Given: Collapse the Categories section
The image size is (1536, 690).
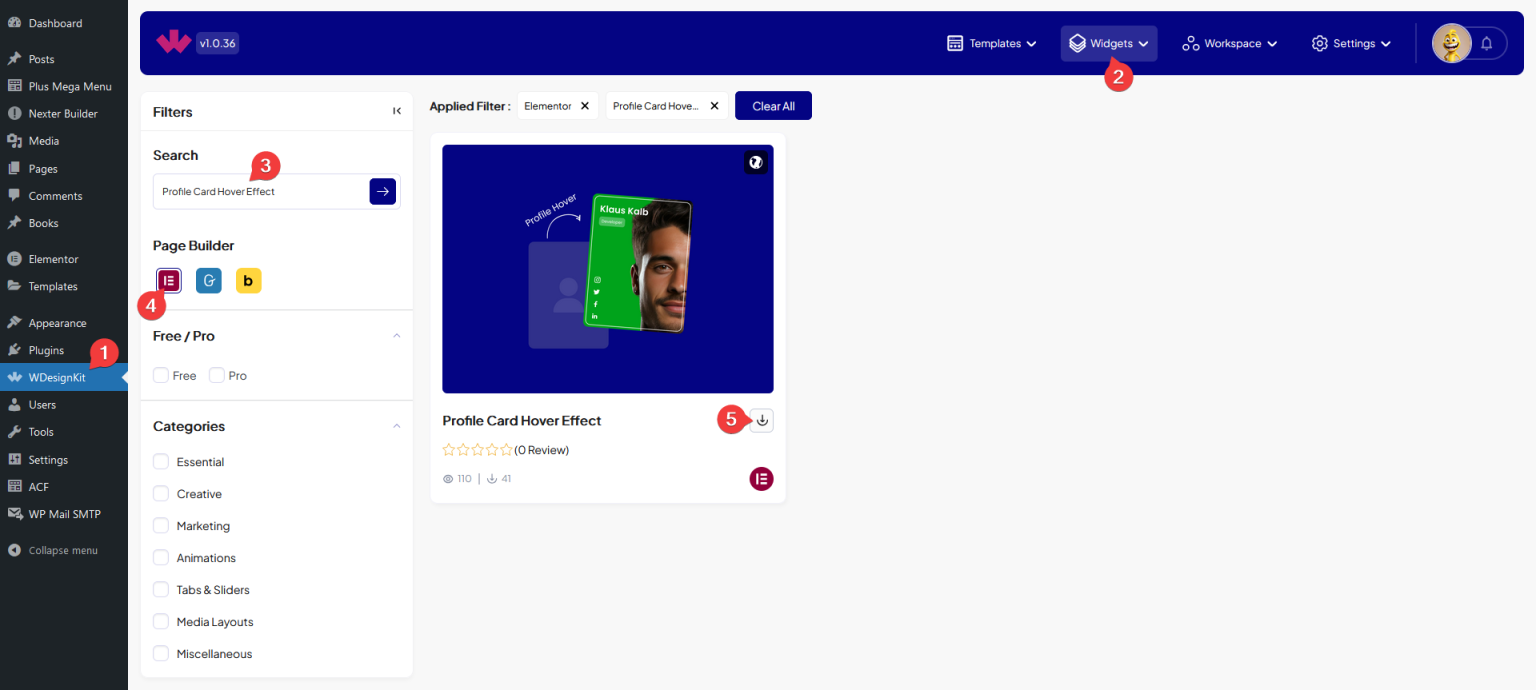Looking at the screenshot, I should point(396,426).
